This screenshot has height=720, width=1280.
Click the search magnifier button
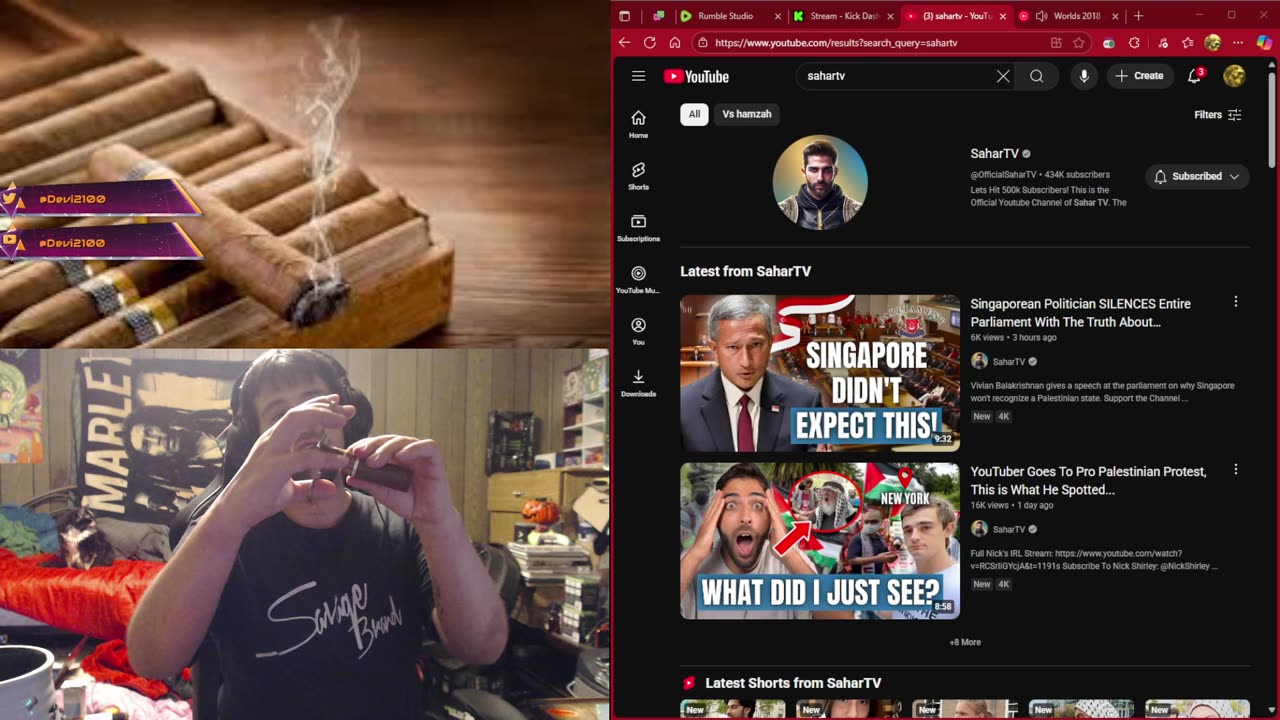[x=1037, y=76]
